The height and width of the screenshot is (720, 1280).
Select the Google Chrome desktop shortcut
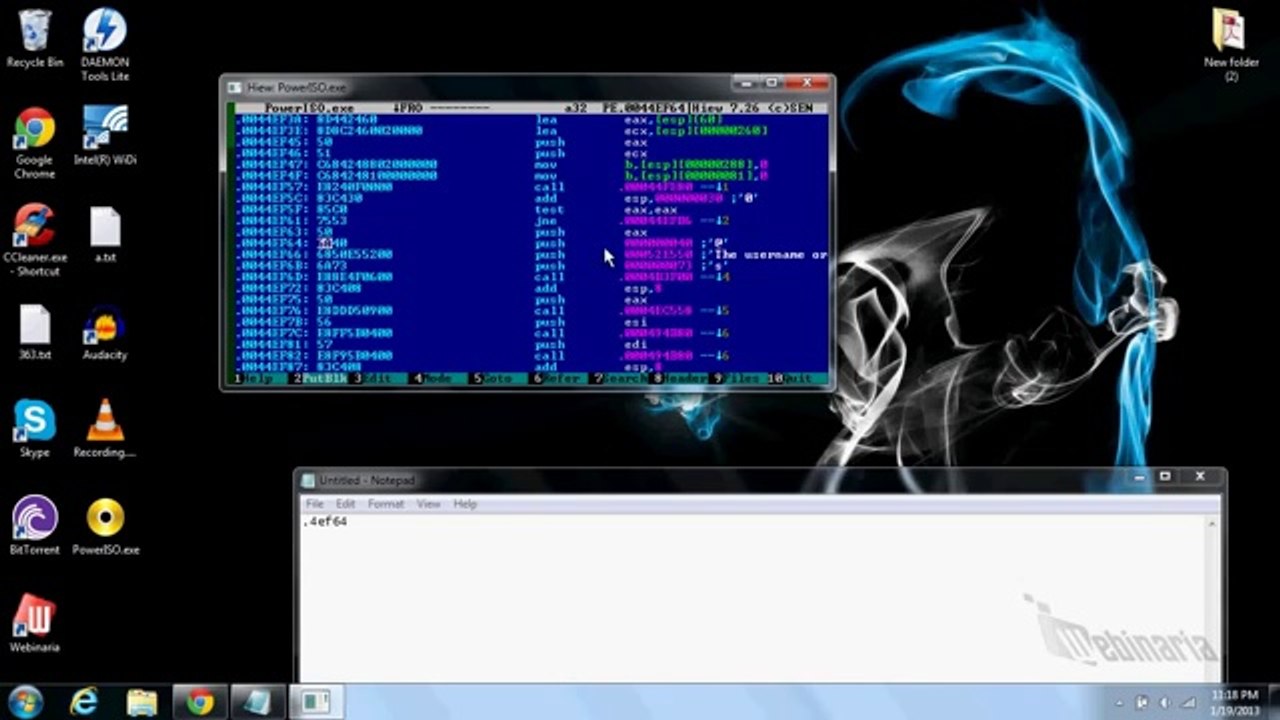click(35, 143)
